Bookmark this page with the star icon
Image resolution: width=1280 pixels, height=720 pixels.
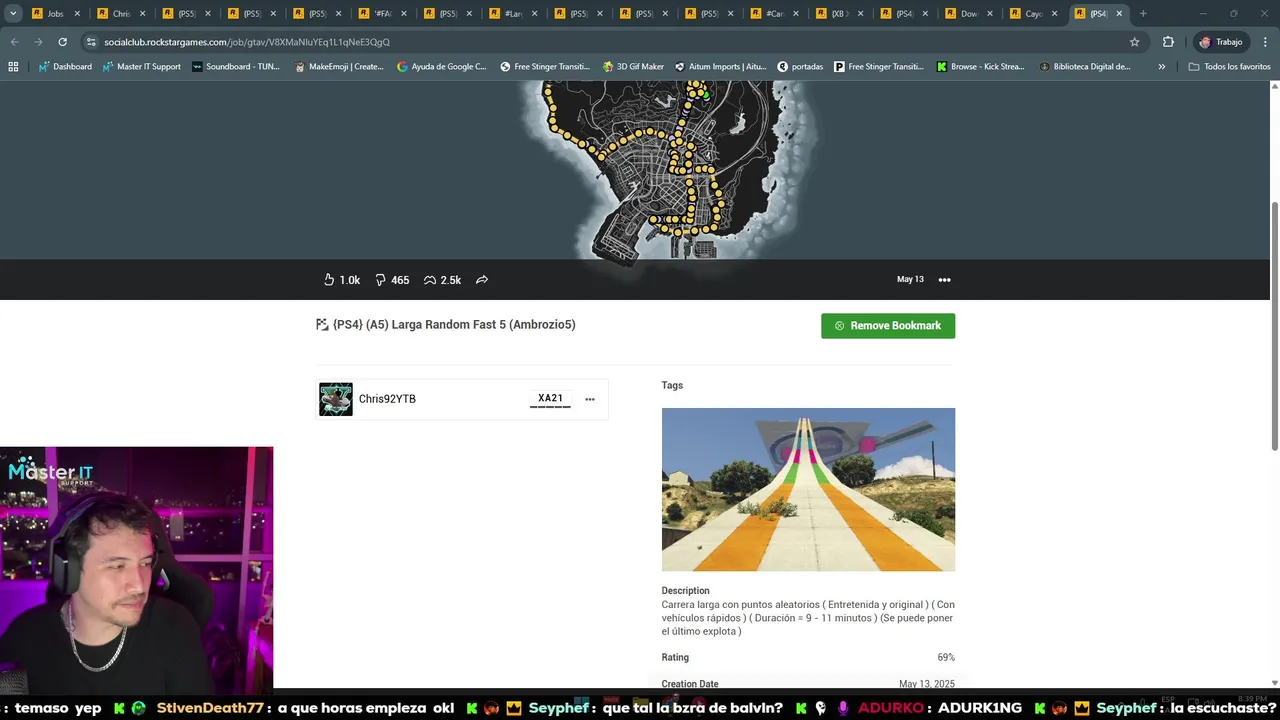coord(1134,42)
